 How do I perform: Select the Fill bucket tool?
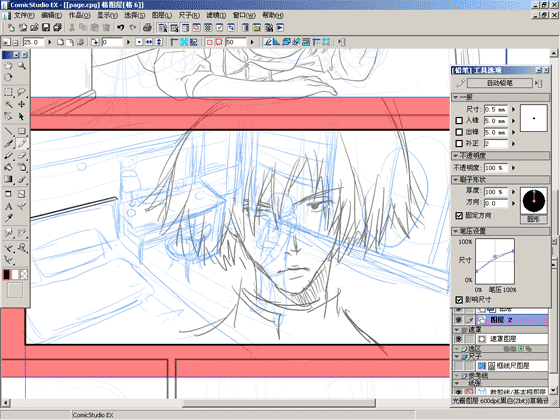tap(8, 167)
